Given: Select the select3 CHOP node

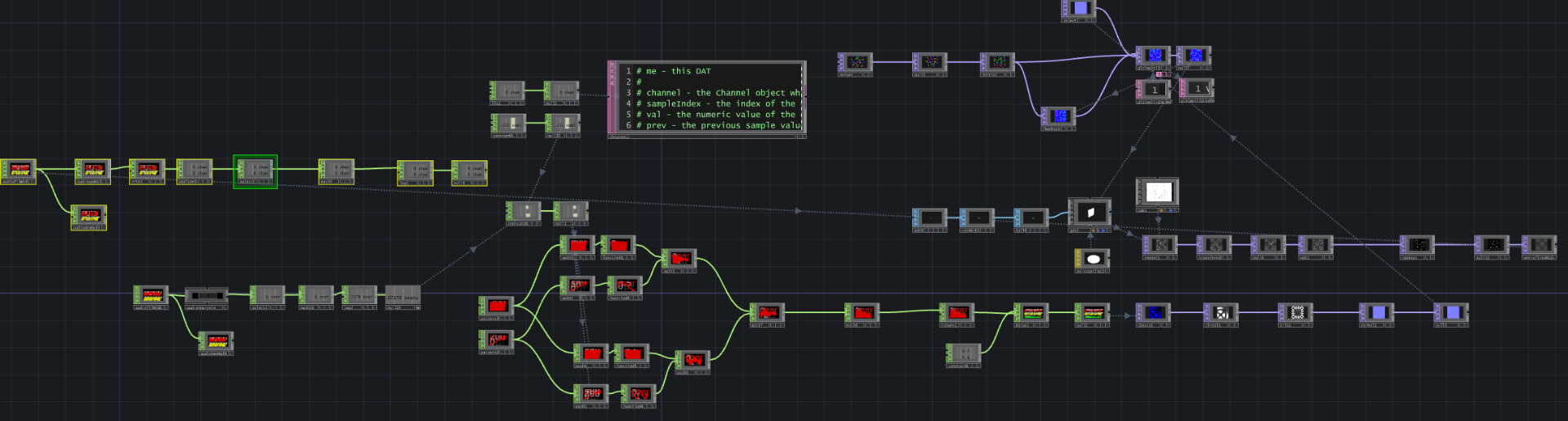Looking at the screenshot, I should [267, 297].
